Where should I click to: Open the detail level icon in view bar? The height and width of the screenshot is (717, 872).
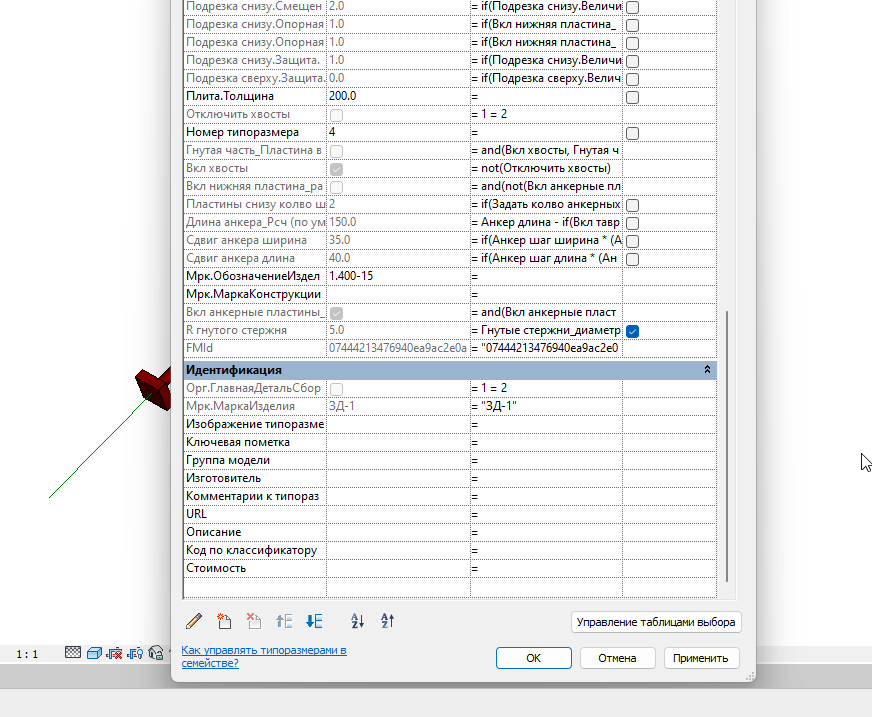(x=73, y=652)
